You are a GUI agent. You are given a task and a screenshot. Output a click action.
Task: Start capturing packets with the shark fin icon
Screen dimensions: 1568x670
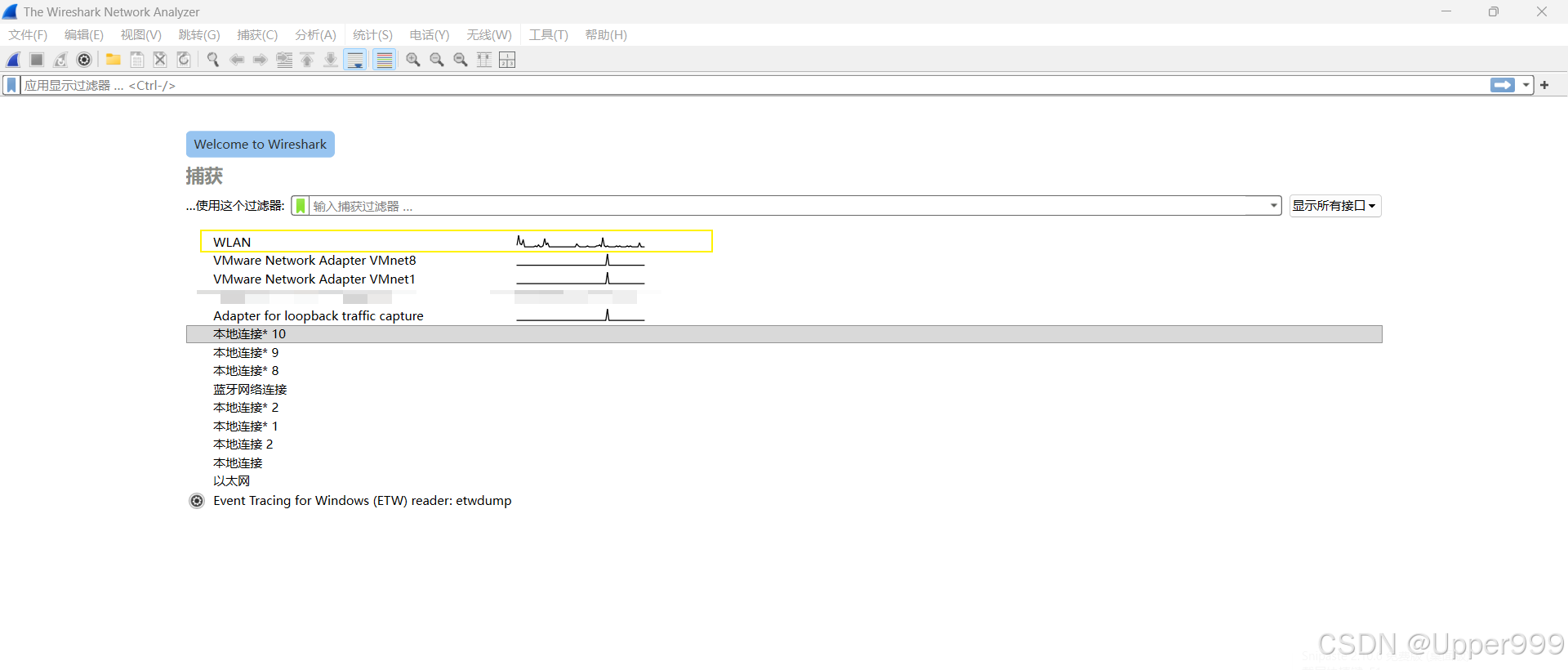pyautogui.click(x=13, y=60)
